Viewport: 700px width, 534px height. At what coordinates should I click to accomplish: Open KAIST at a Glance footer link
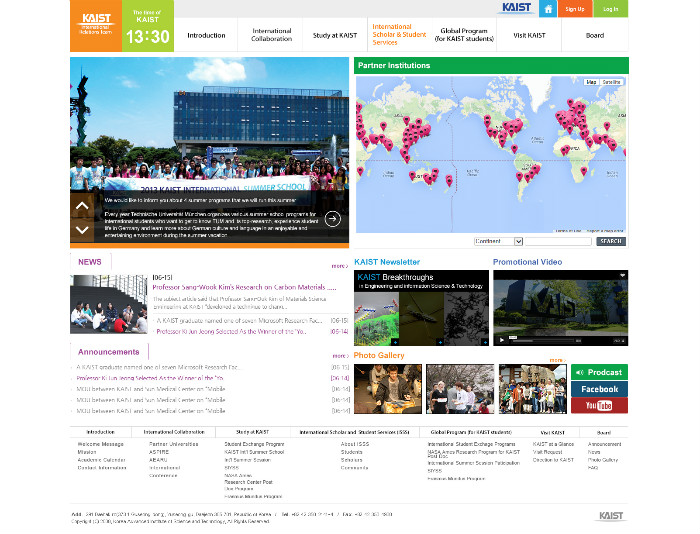[x=553, y=444]
